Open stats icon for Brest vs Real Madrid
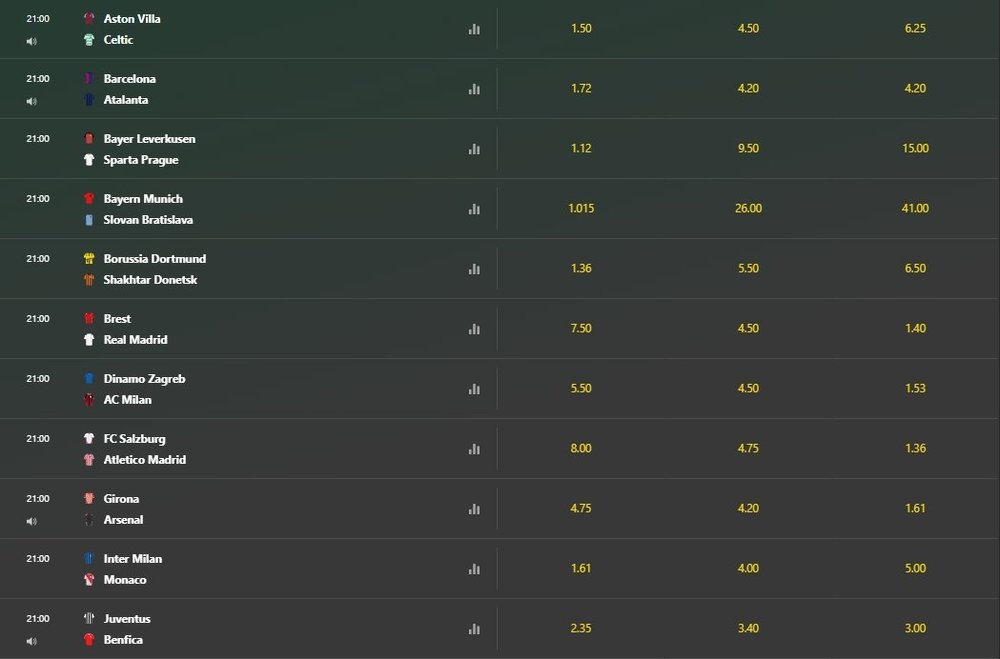 point(474,329)
